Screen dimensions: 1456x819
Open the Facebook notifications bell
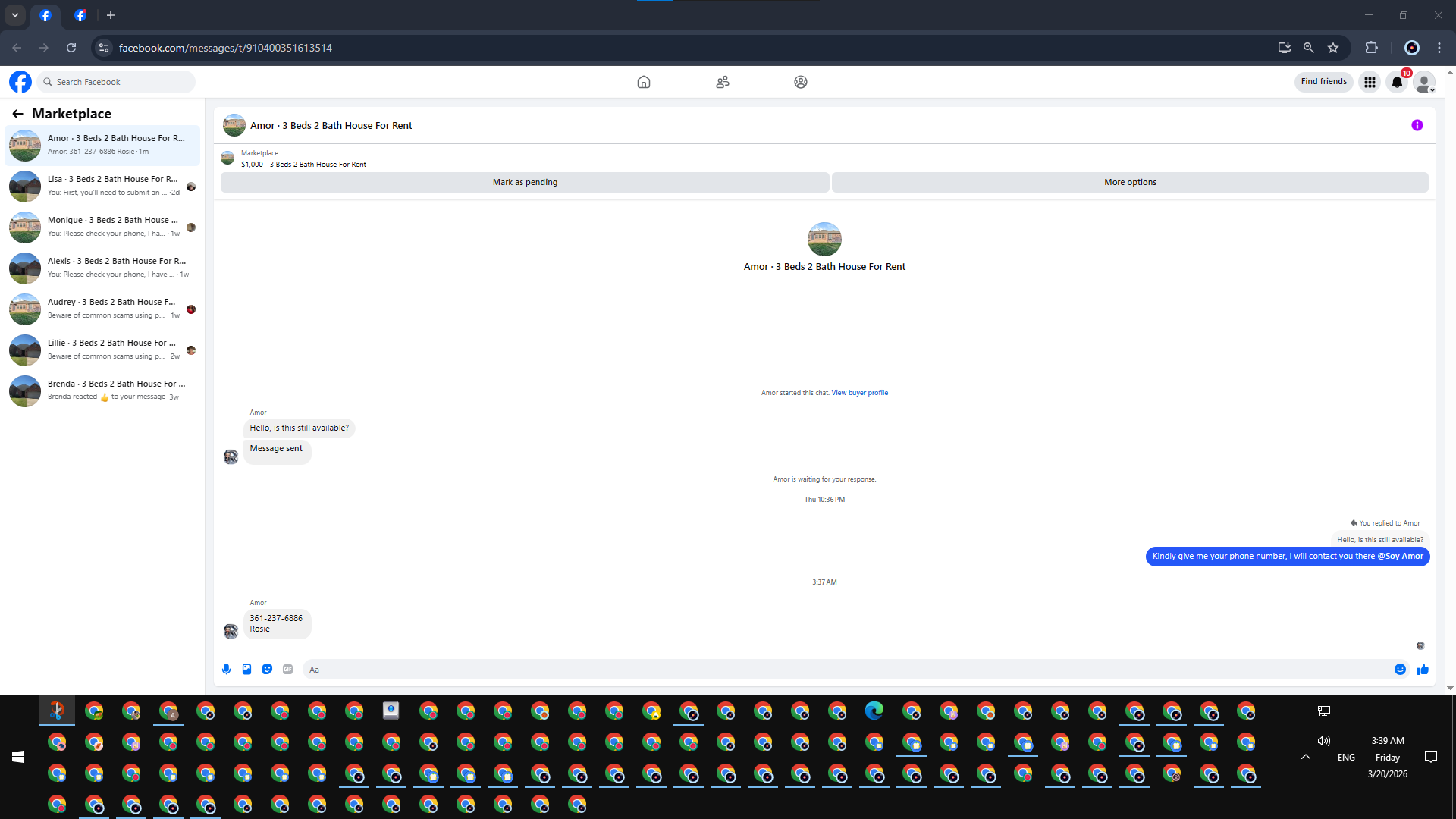coord(1397,82)
